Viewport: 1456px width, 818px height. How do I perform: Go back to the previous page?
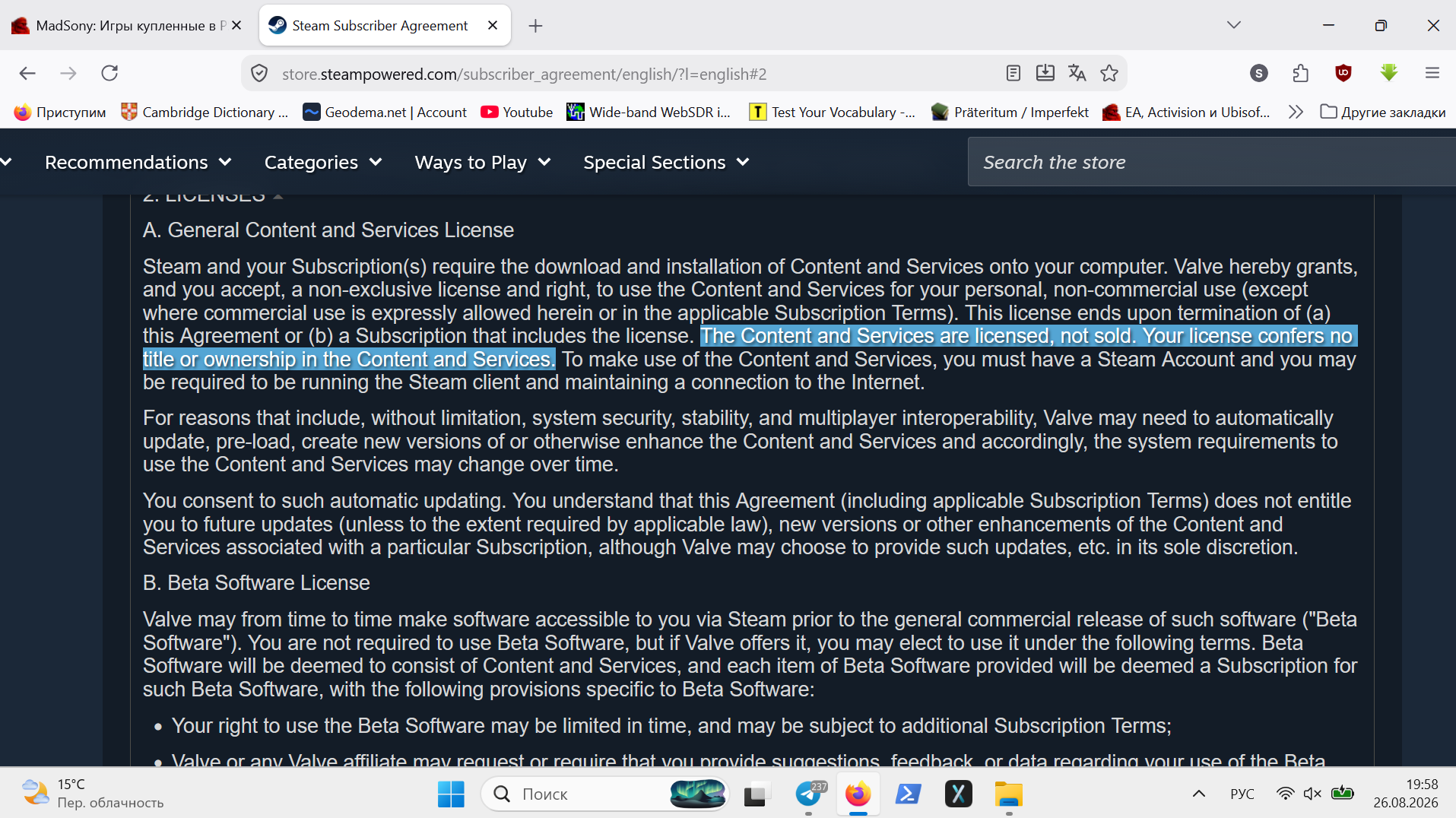tap(27, 73)
